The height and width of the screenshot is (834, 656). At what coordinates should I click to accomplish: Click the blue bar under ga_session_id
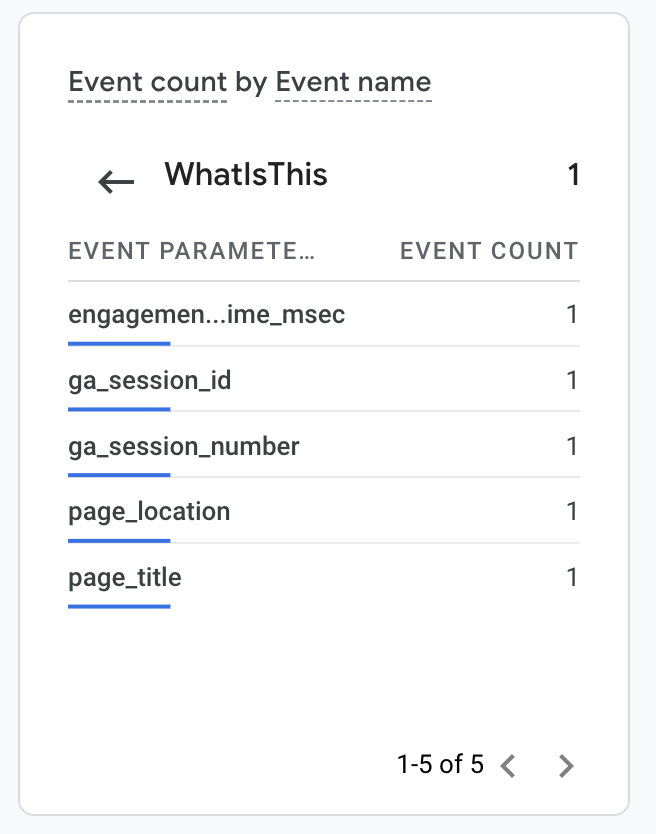[119, 408]
